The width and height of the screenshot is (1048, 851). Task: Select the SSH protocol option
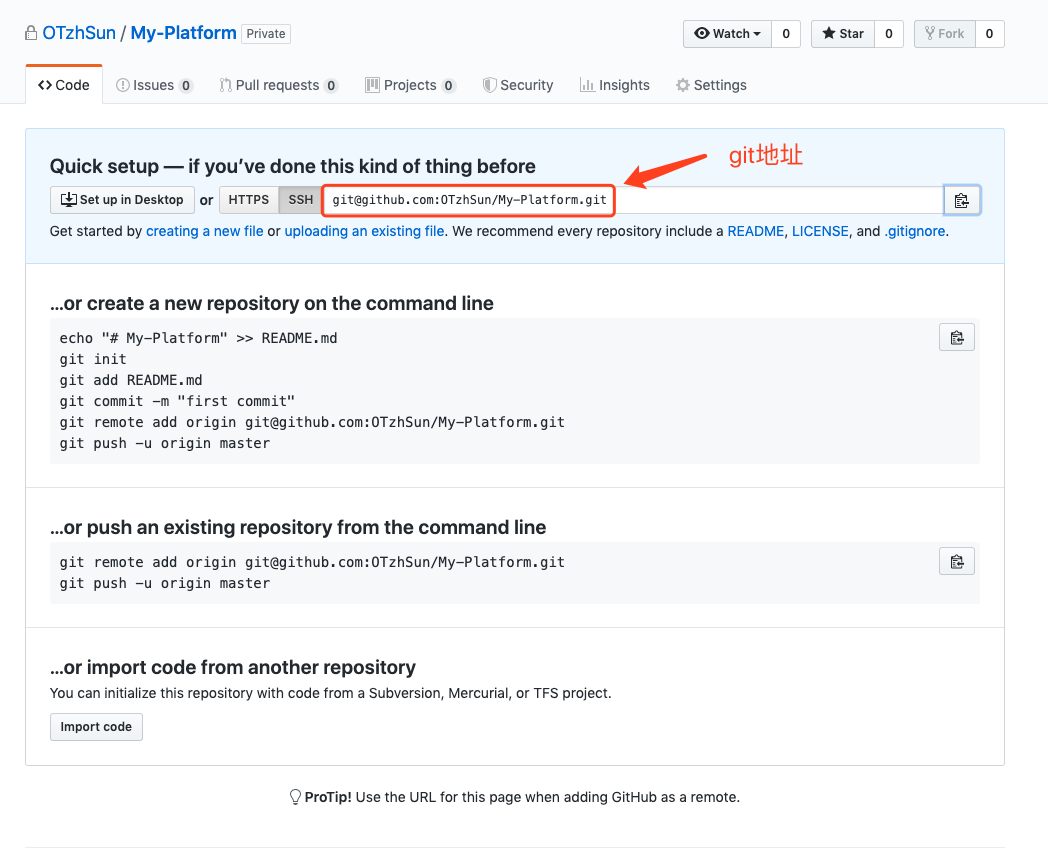coord(301,200)
